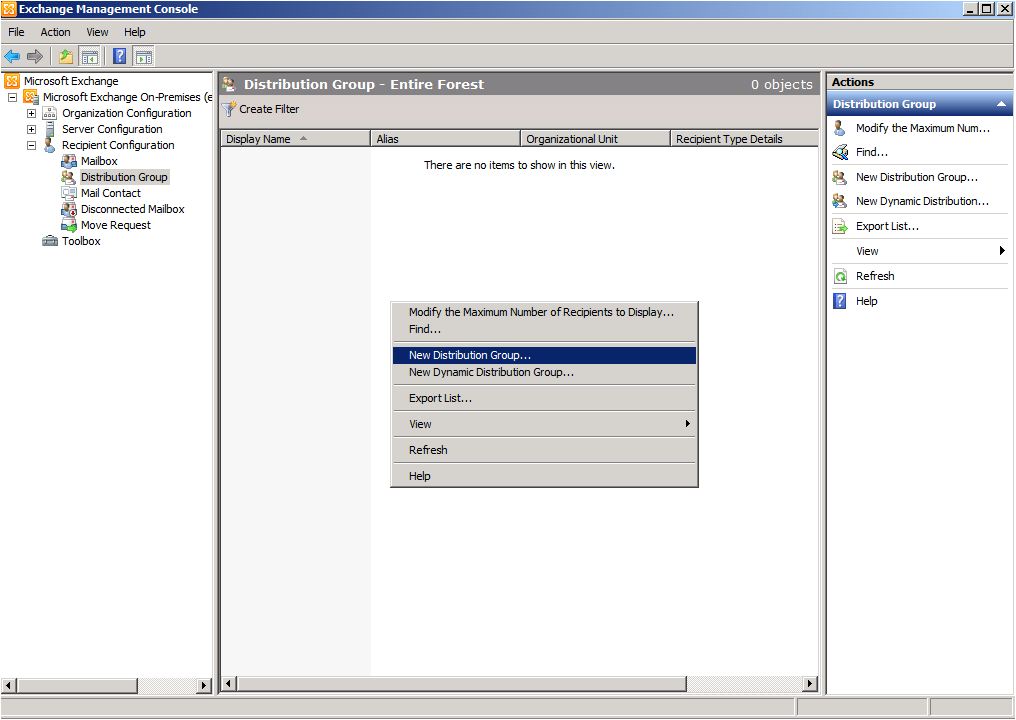
Task: Click Export List in the Actions pane
Action: 887,226
